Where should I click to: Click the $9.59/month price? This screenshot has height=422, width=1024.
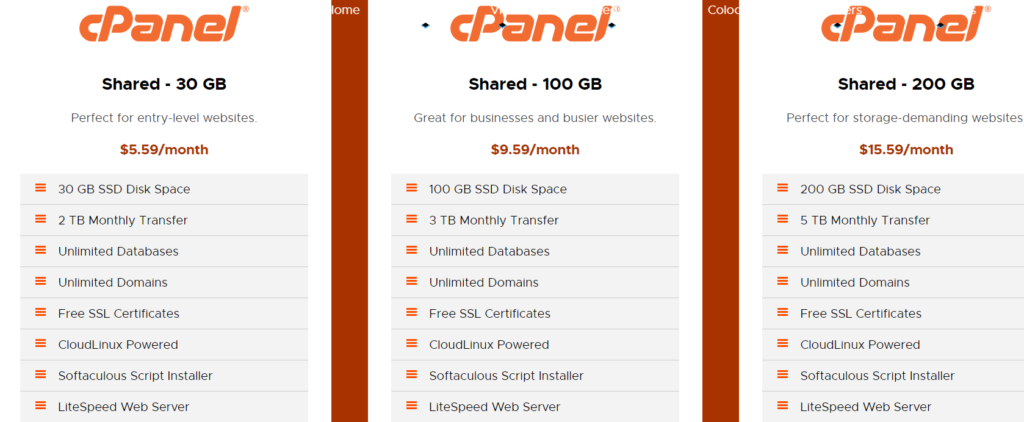(535, 150)
